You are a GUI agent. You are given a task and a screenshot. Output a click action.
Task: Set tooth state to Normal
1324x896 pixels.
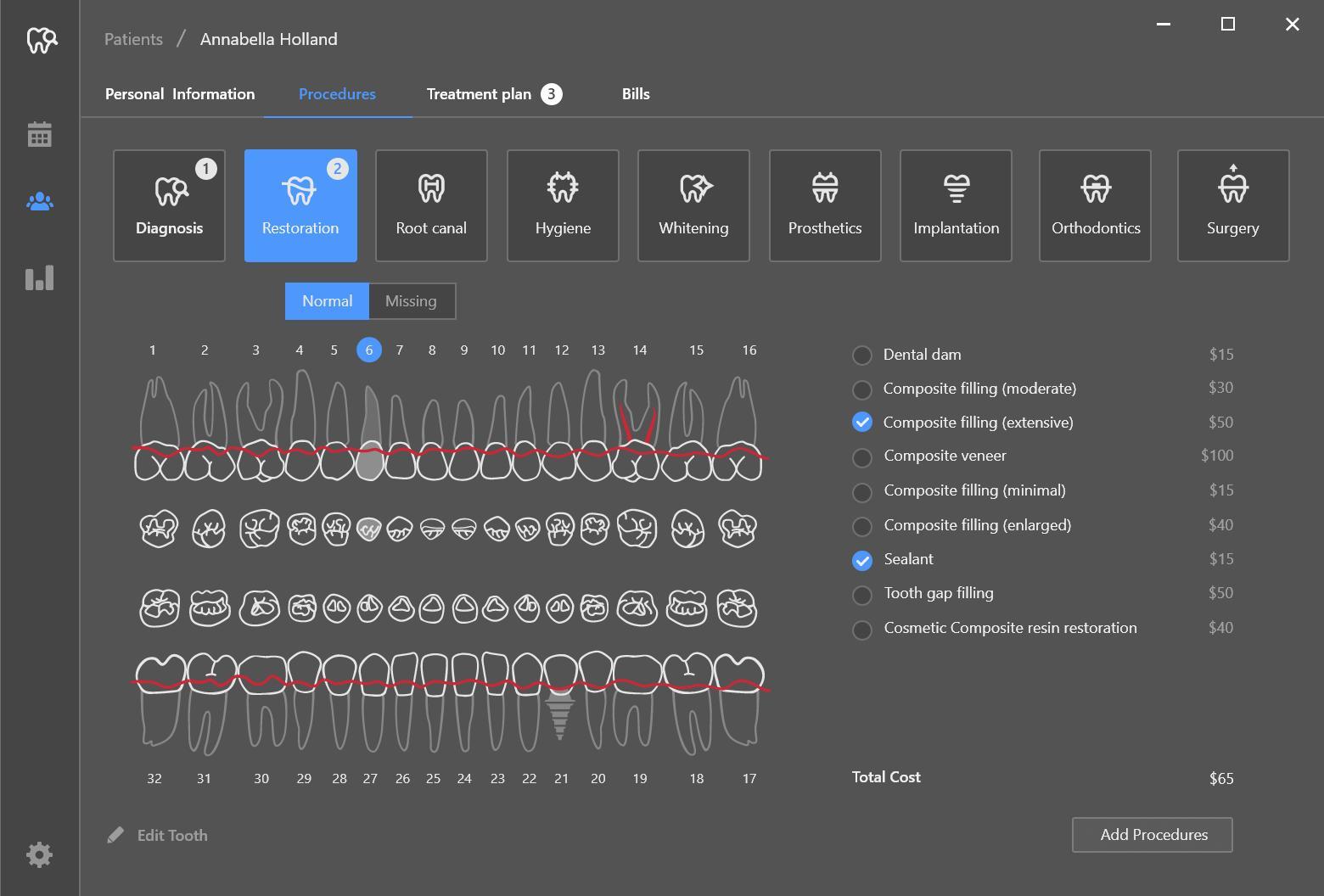point(327,301)
